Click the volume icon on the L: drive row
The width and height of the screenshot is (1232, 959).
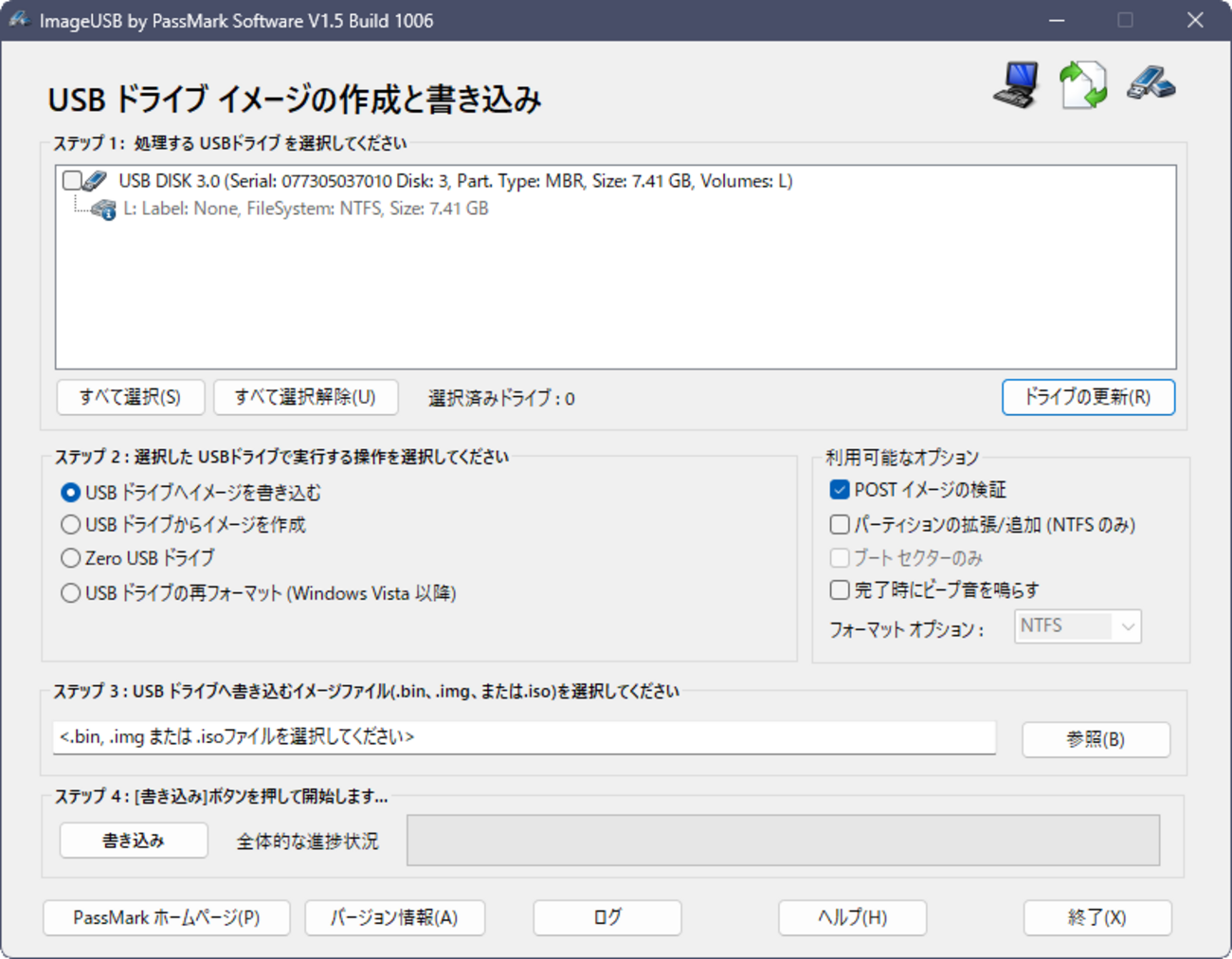(103, 208)
